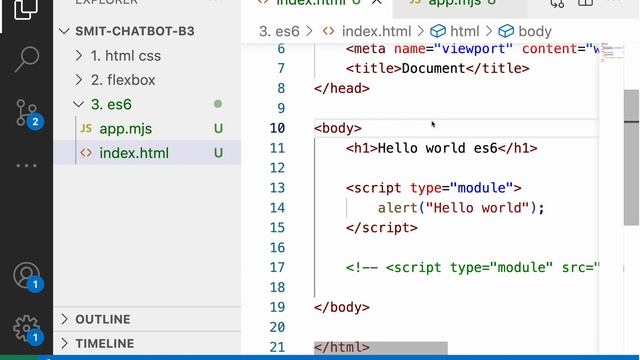Click the commented script tag on line 17

pos(473,267)
